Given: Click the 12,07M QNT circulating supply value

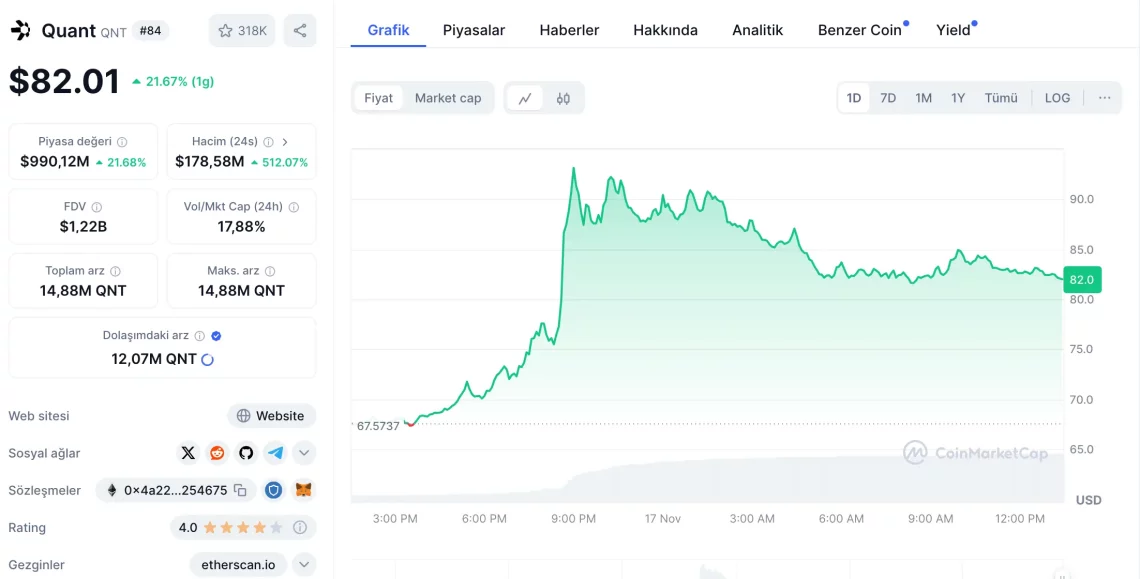Looking at the screenshot, I should 153,359.
